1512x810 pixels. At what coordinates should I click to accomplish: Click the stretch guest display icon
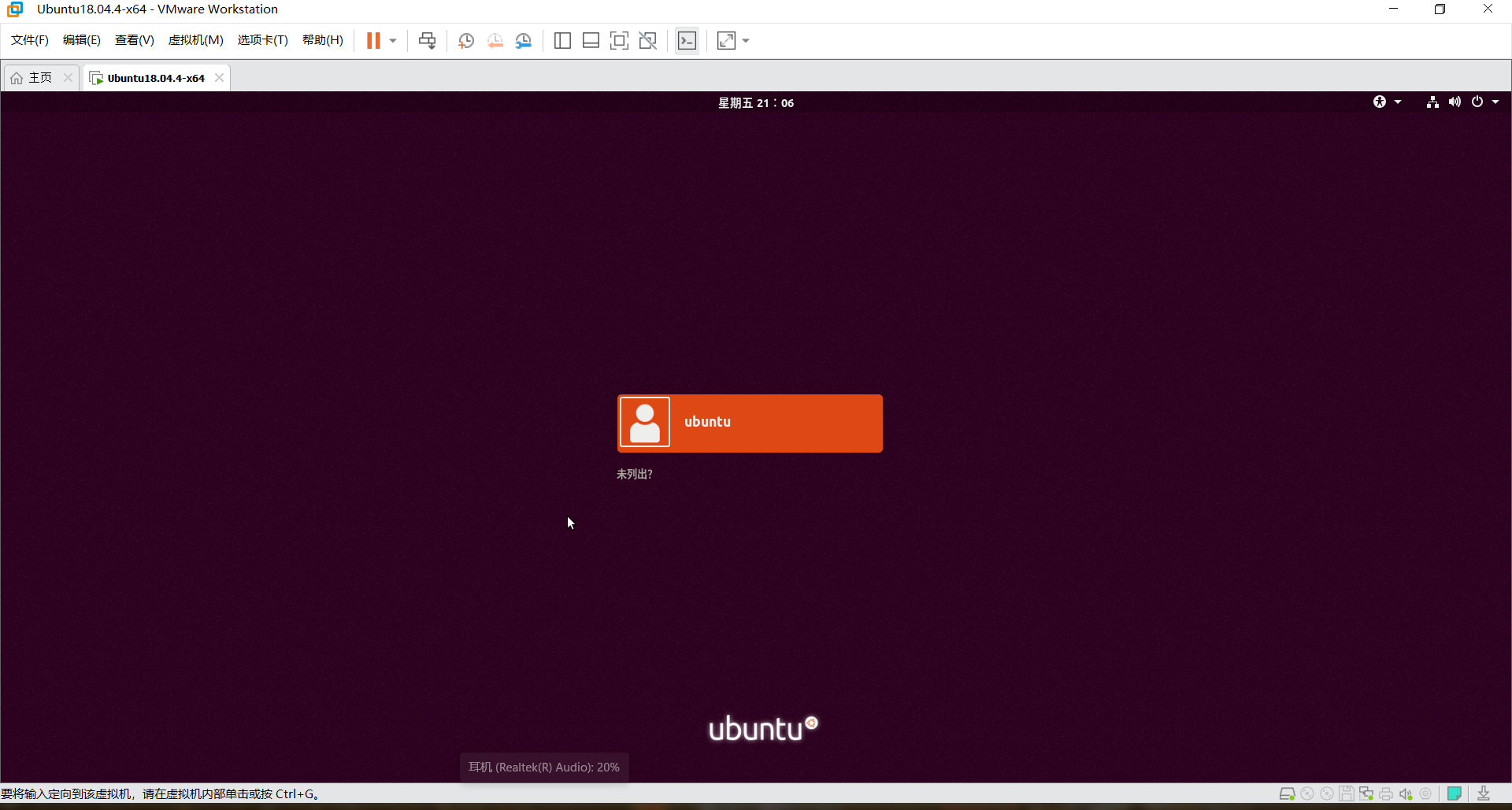click(726, 41)
